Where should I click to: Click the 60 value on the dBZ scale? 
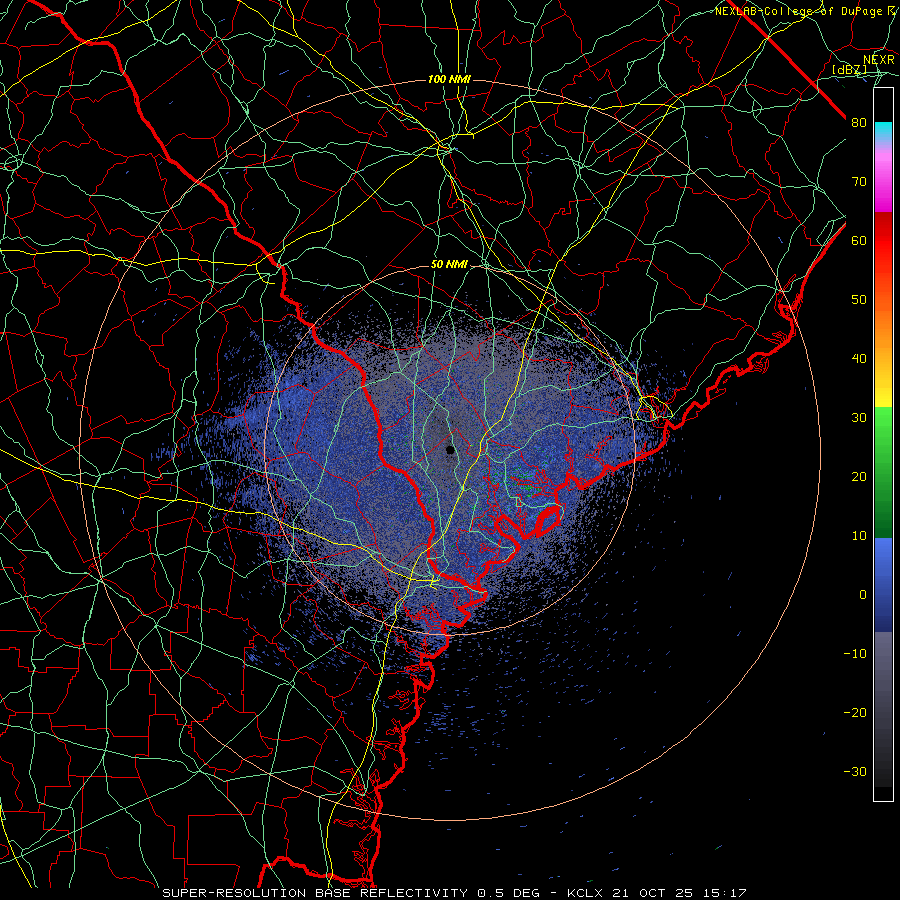859,240
